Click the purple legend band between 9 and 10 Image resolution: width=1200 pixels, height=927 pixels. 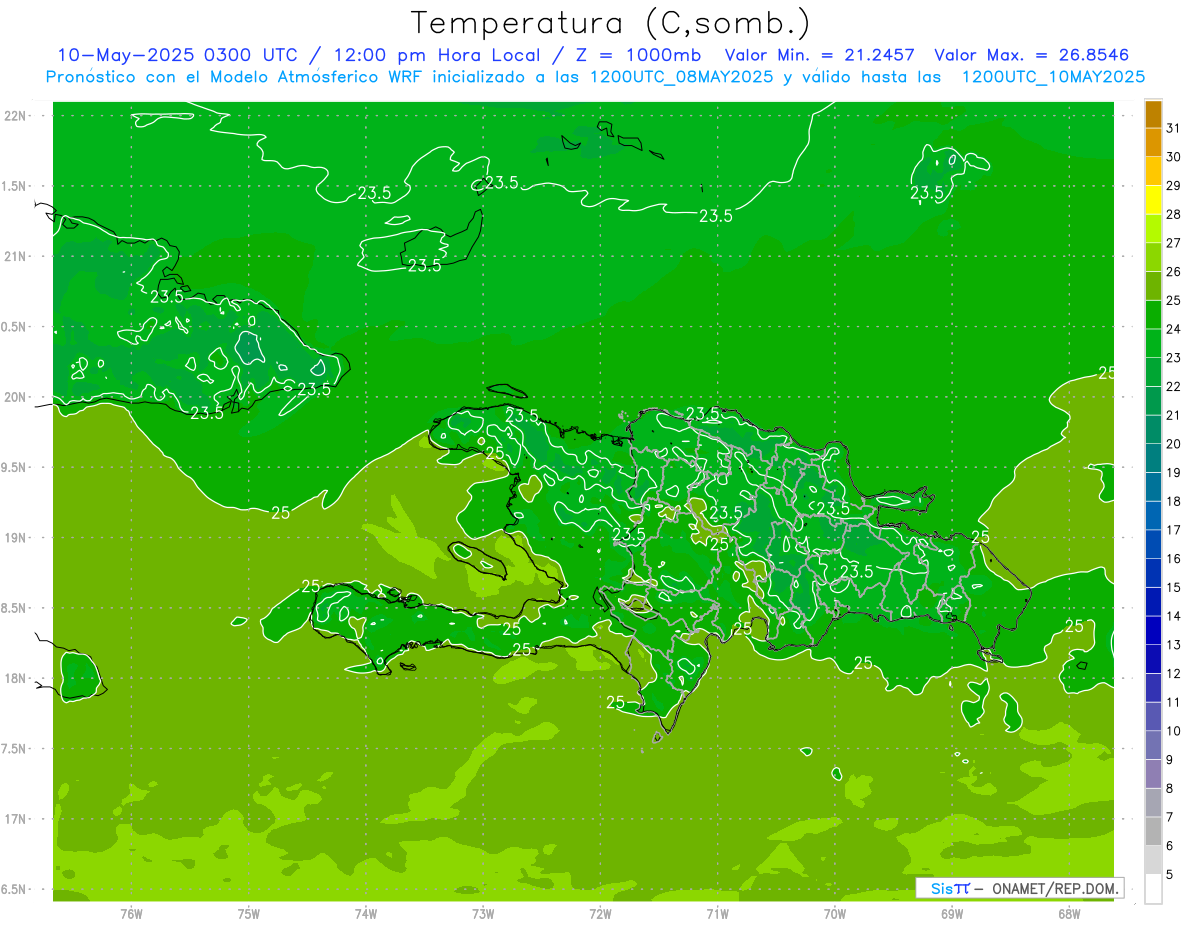click(x=1153, y=745)
